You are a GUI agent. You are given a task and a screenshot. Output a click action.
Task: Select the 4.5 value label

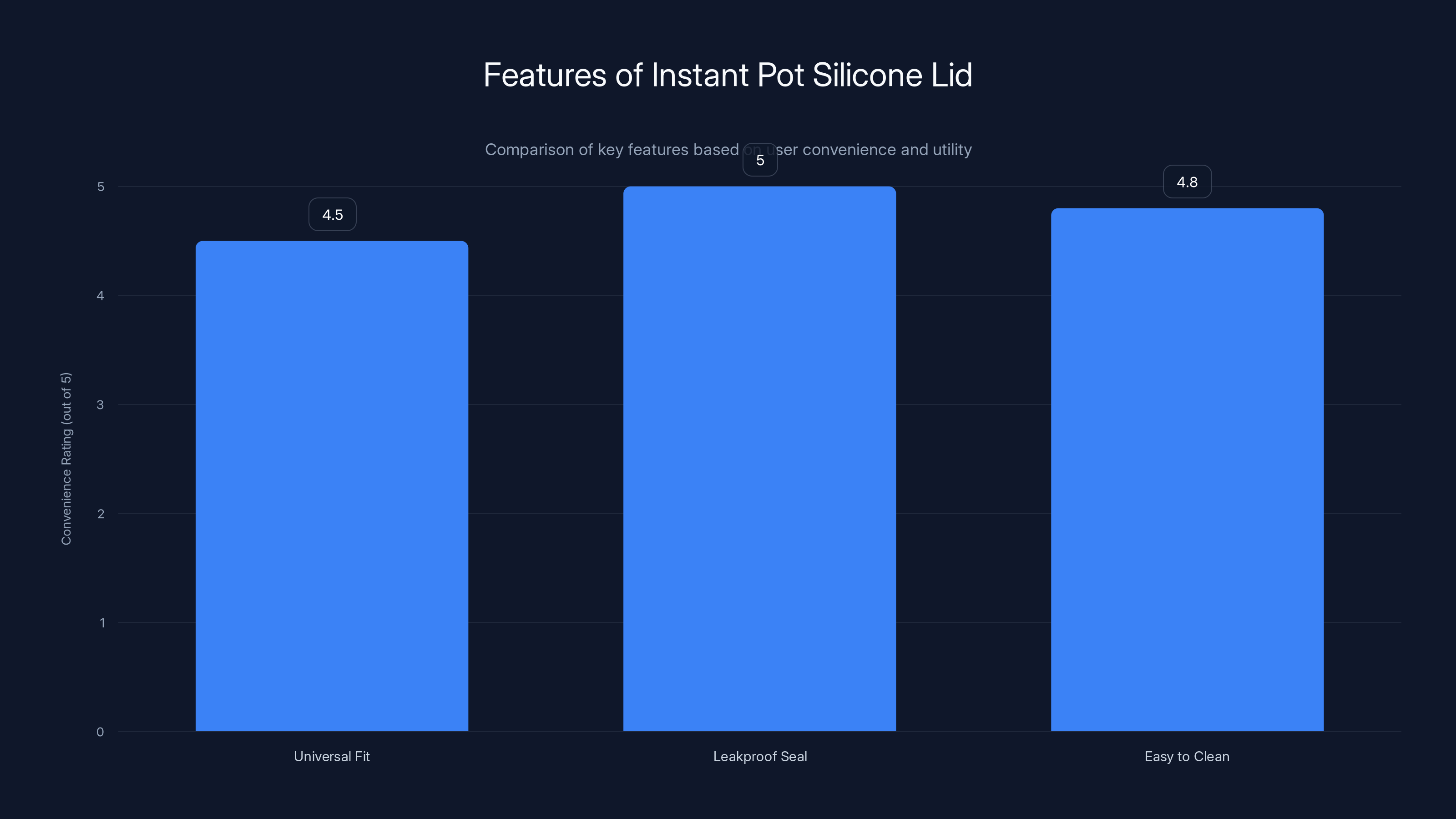click(x=332, y=214)
